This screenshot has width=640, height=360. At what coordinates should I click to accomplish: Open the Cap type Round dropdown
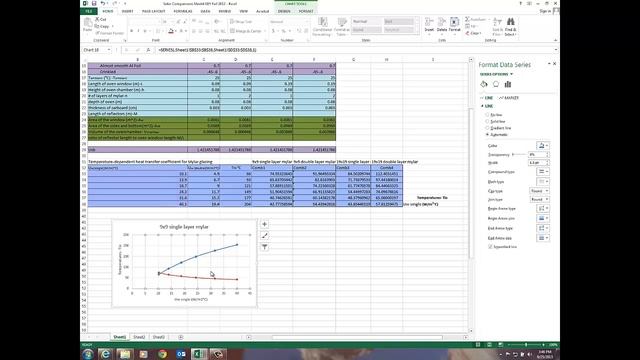(539, 191)
